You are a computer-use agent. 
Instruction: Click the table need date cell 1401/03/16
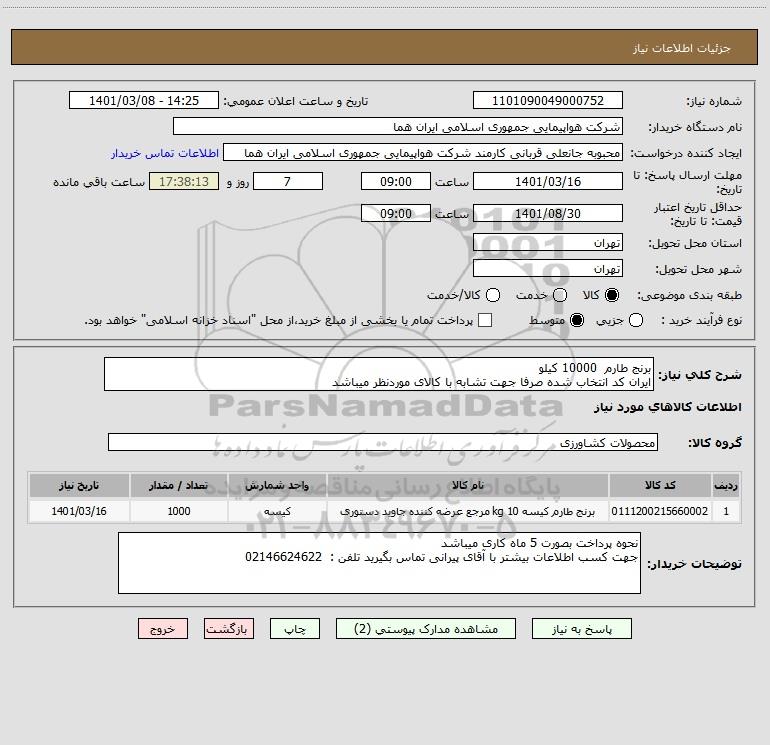pos(79,511)
